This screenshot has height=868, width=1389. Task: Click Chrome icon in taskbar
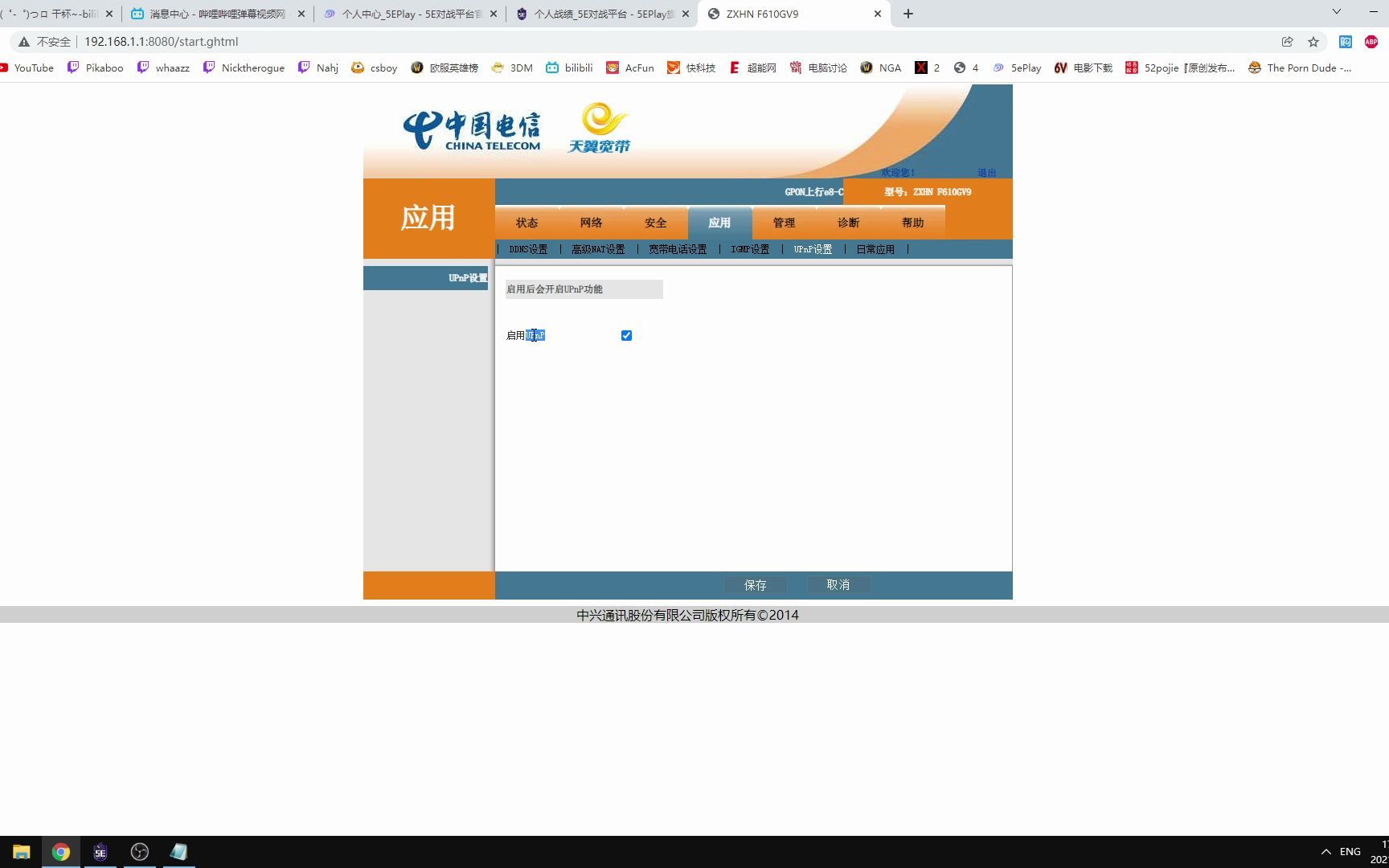[x=61, y=852]
